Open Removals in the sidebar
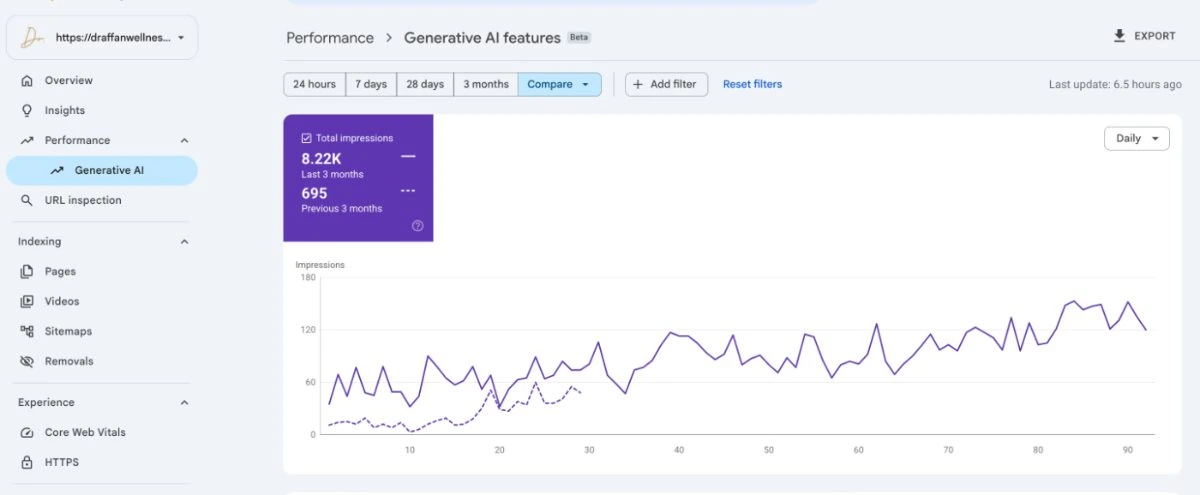 (x=102, y=362)
